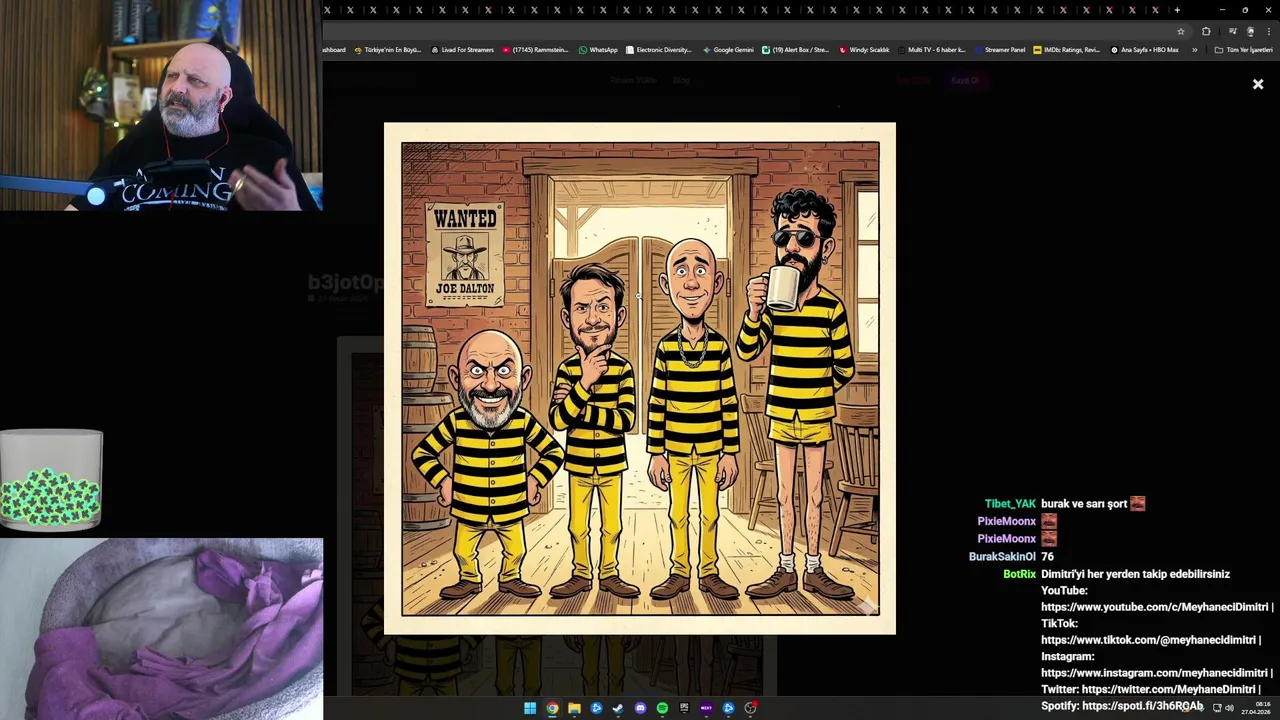Open the media control icon in Chrome toolbar
Image resolution: width=1280 pixels, height=720 pixels.
click(1232, 31)
